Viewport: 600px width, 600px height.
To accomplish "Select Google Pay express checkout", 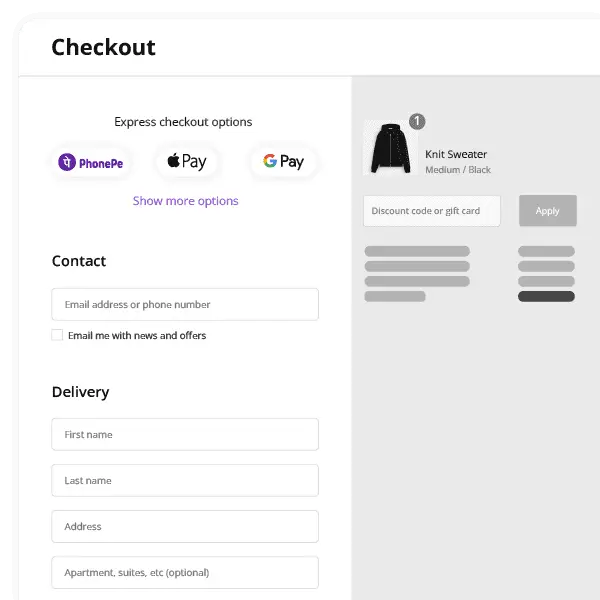I will 283,162.
